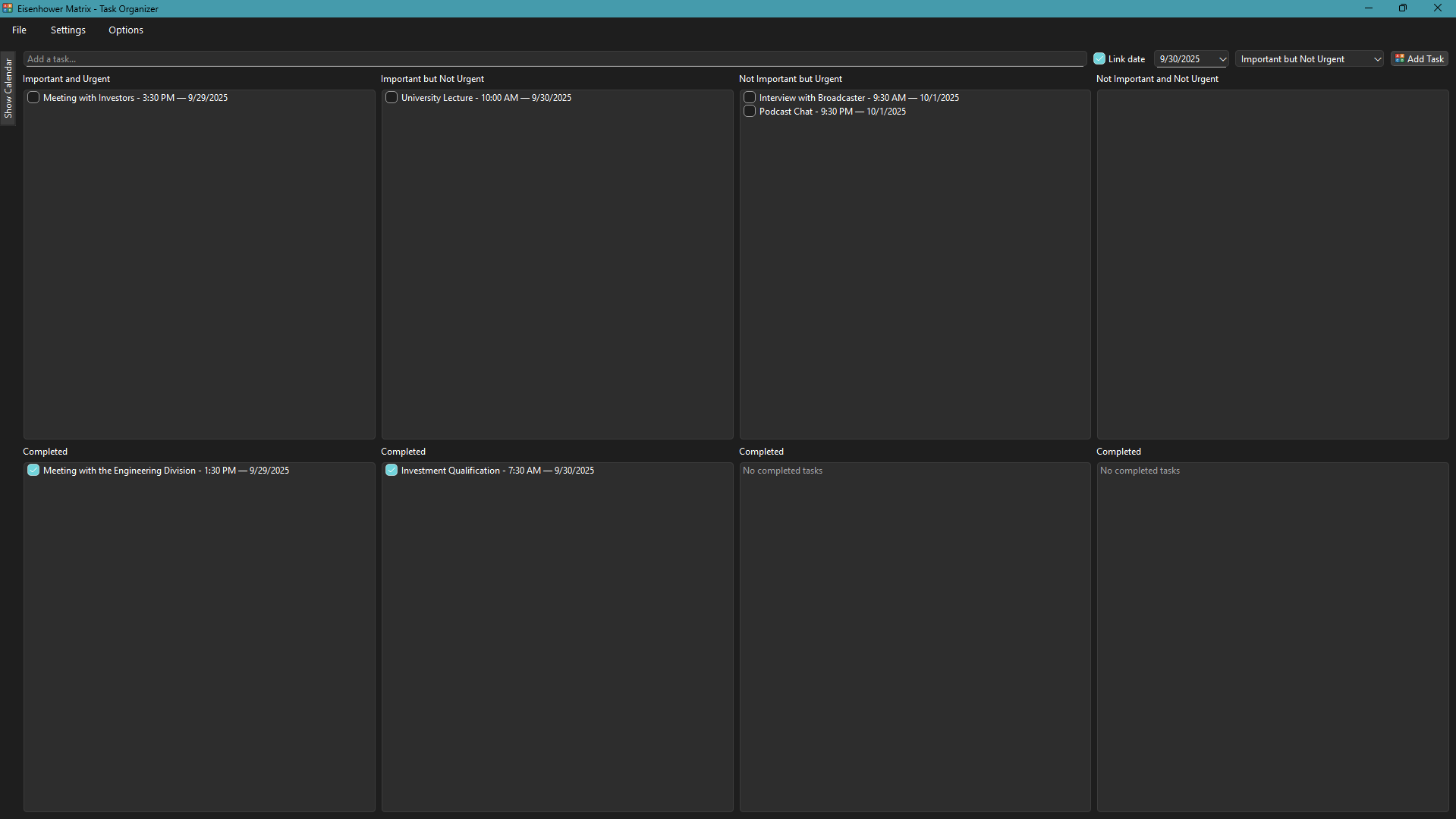
Task: Select the University Lecture task text
Action: pyautogui.click(x=486, y=97)
